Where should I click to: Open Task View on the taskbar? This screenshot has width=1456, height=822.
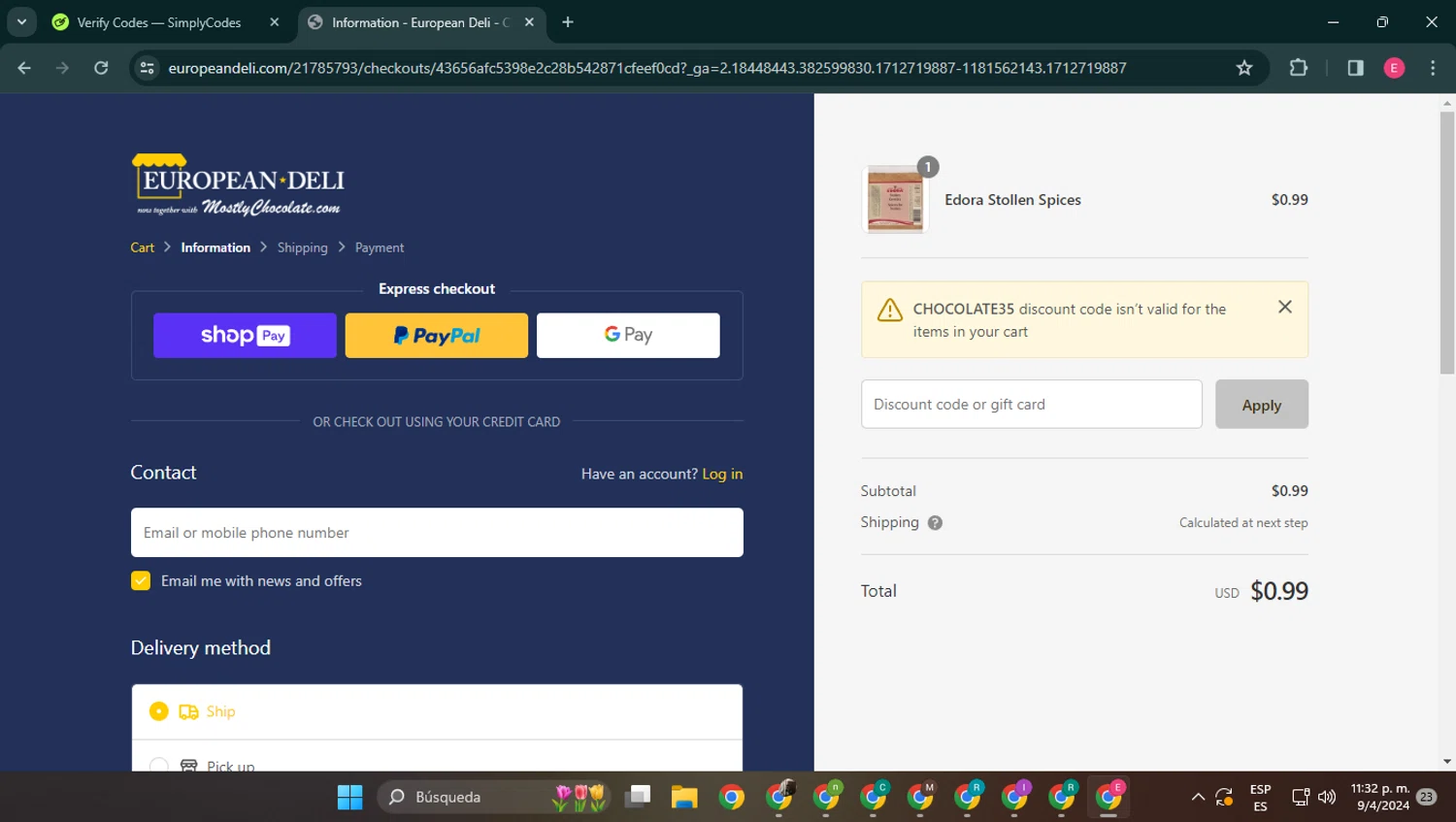[638, 797]
